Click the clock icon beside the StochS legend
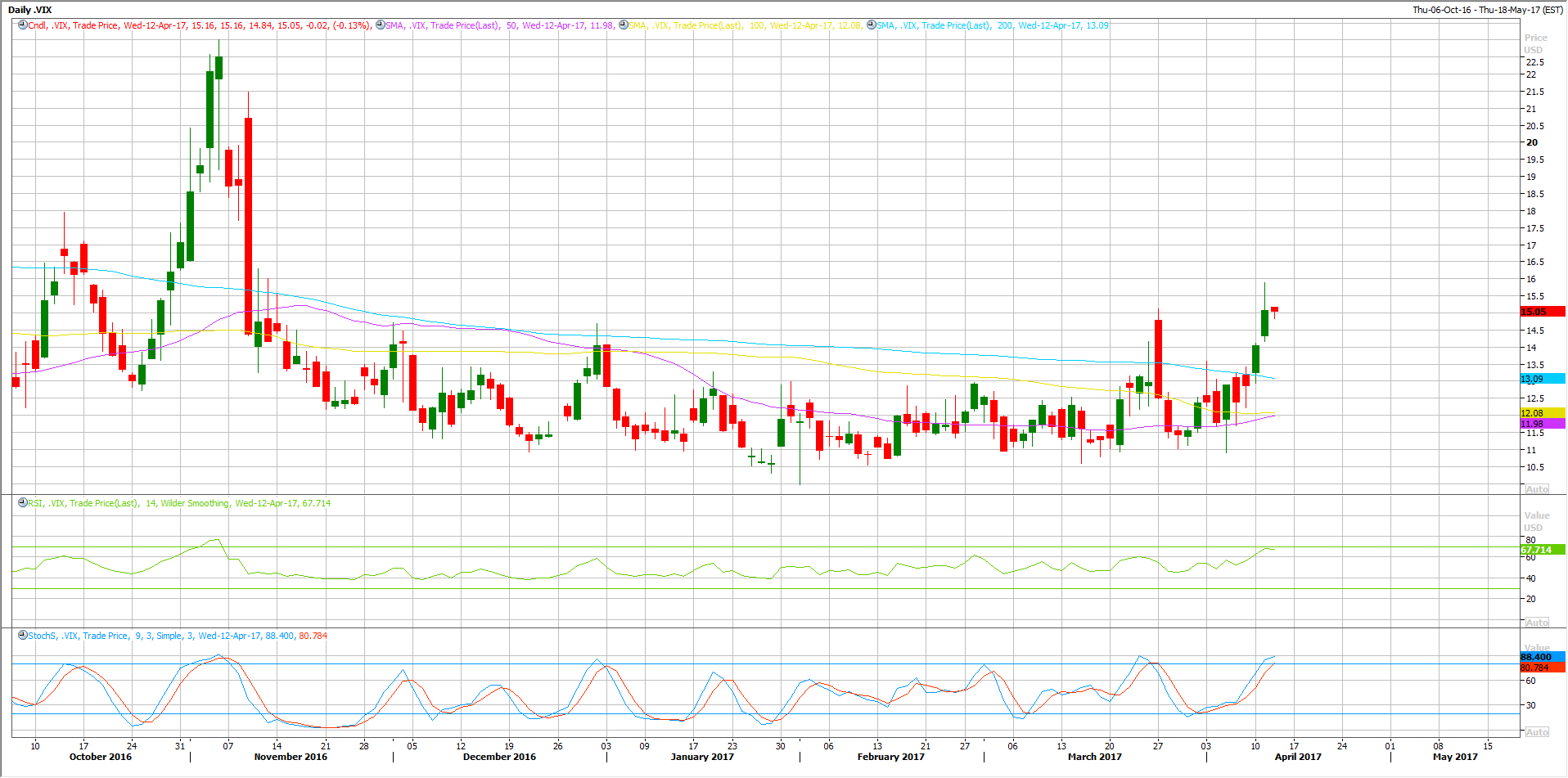This screenshot has height=778, width=1568. tap(23, 636)
